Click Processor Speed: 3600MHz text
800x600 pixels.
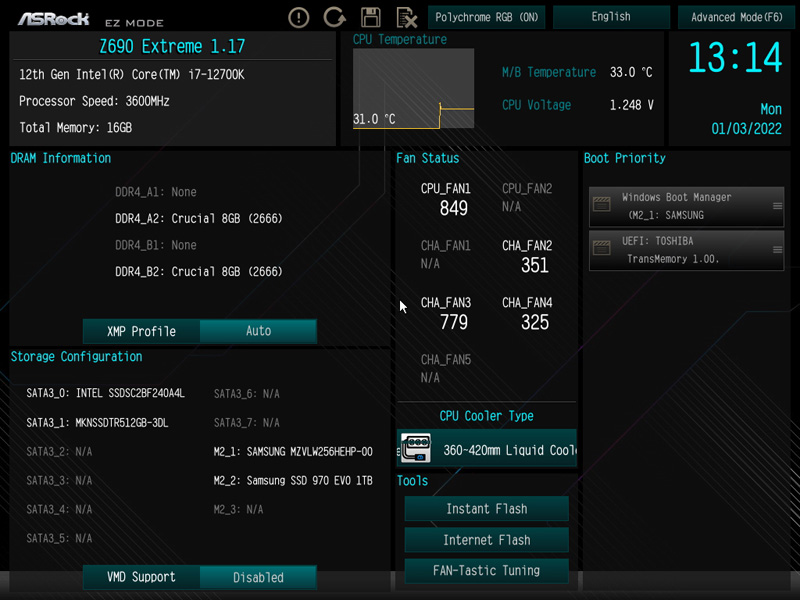coord(94,101)
